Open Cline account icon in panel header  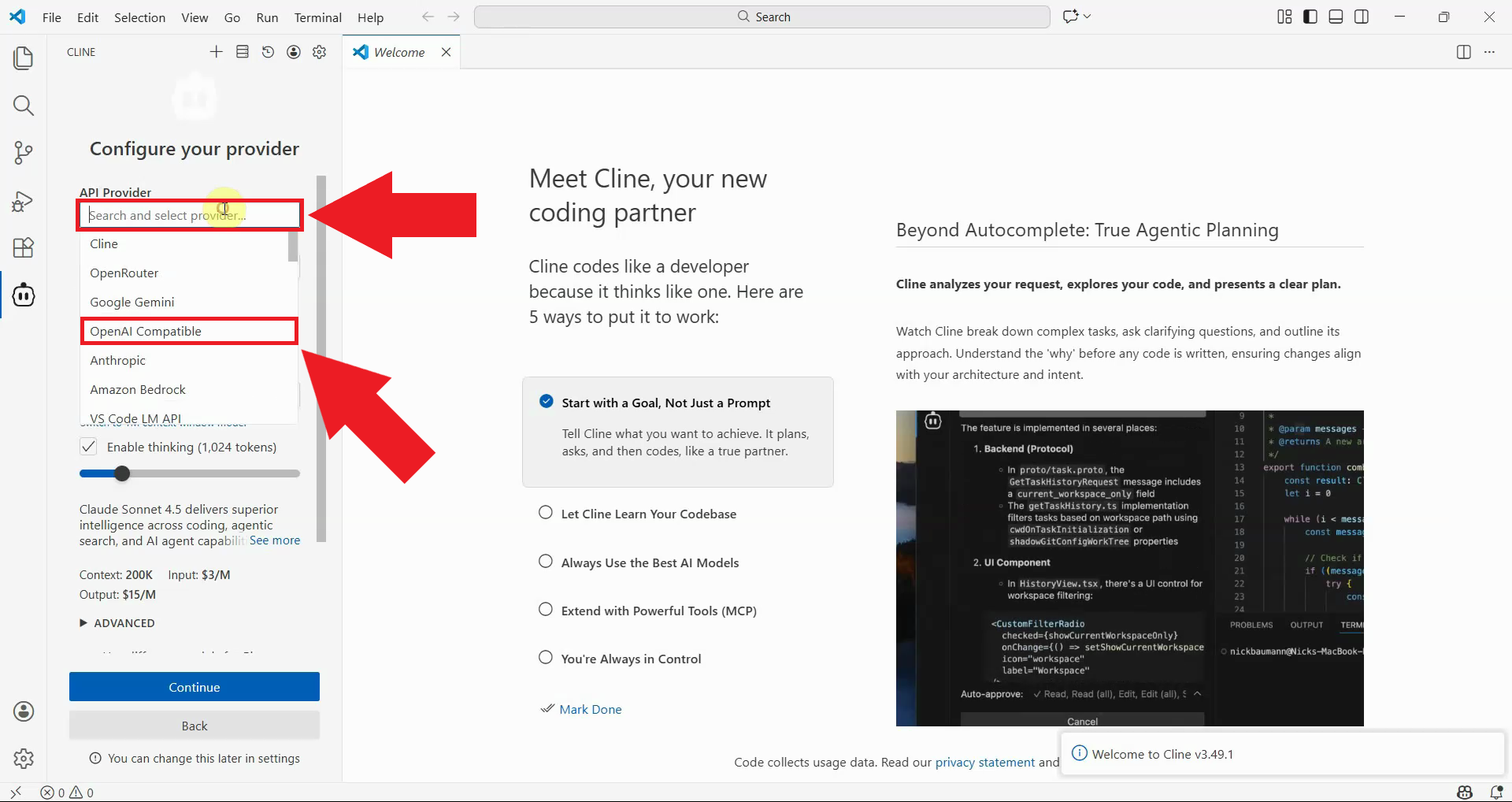pyautogui.click(x=294, y=52)
